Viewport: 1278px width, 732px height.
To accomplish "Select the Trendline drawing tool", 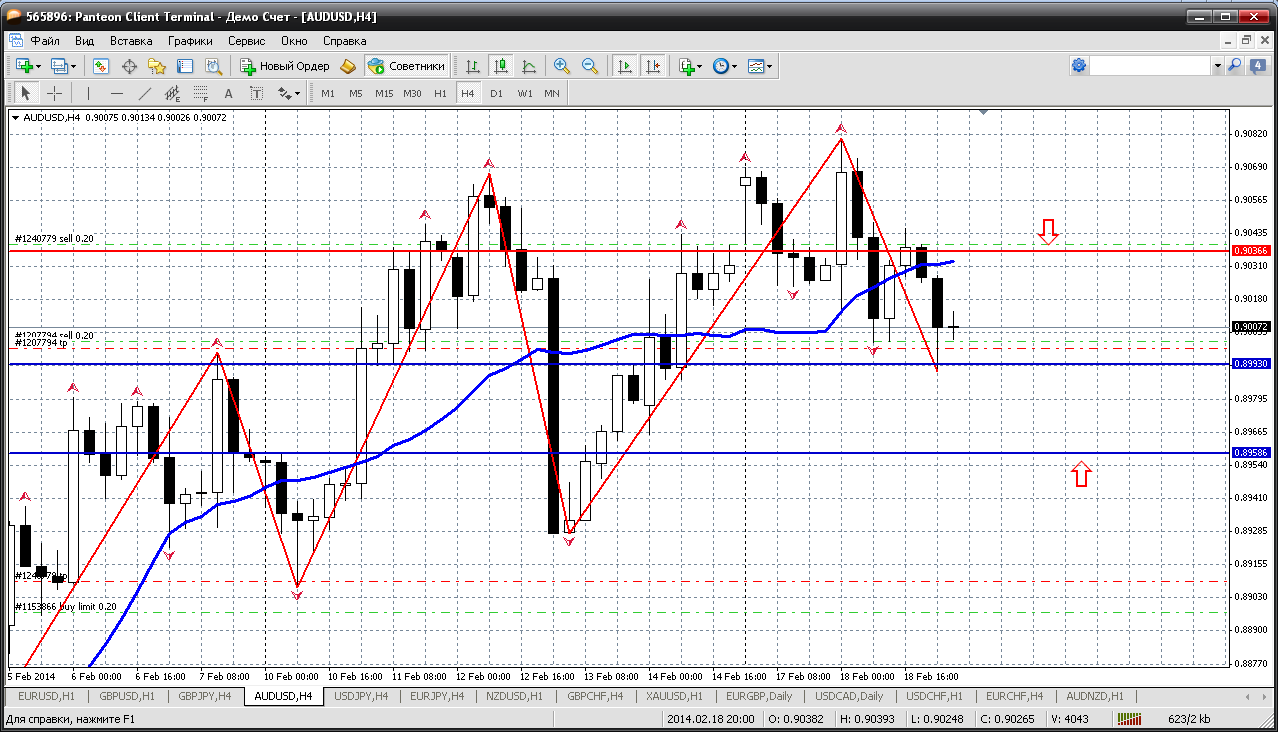I will pos(145,93).
